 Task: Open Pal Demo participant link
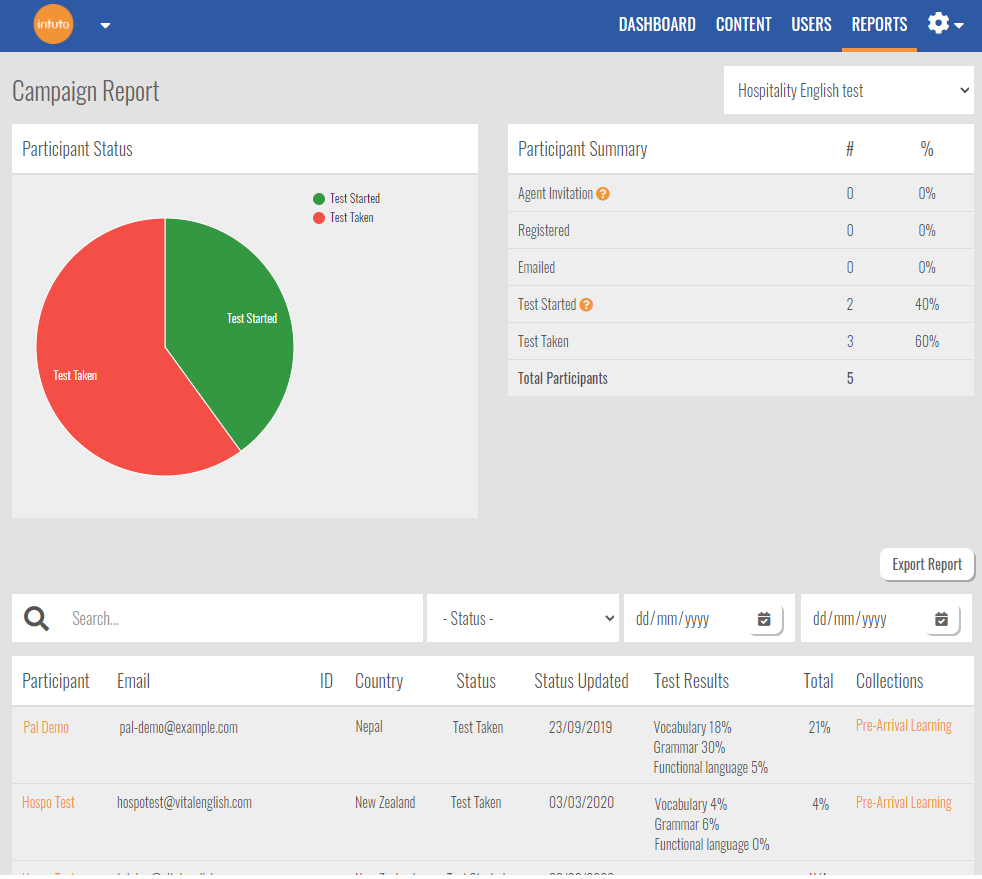tap(46, 728)
